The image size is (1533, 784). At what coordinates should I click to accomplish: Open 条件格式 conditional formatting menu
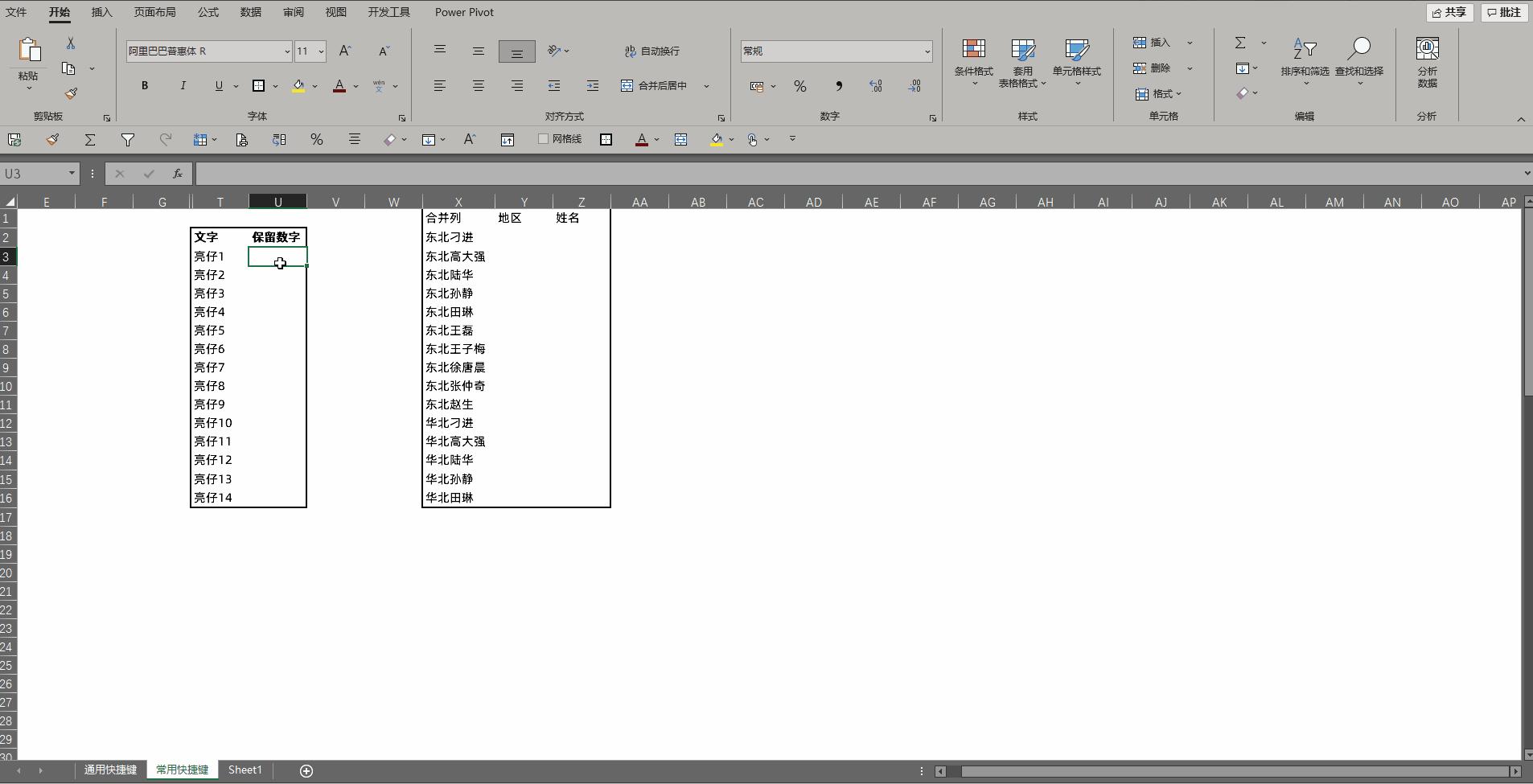click(974, 62)
